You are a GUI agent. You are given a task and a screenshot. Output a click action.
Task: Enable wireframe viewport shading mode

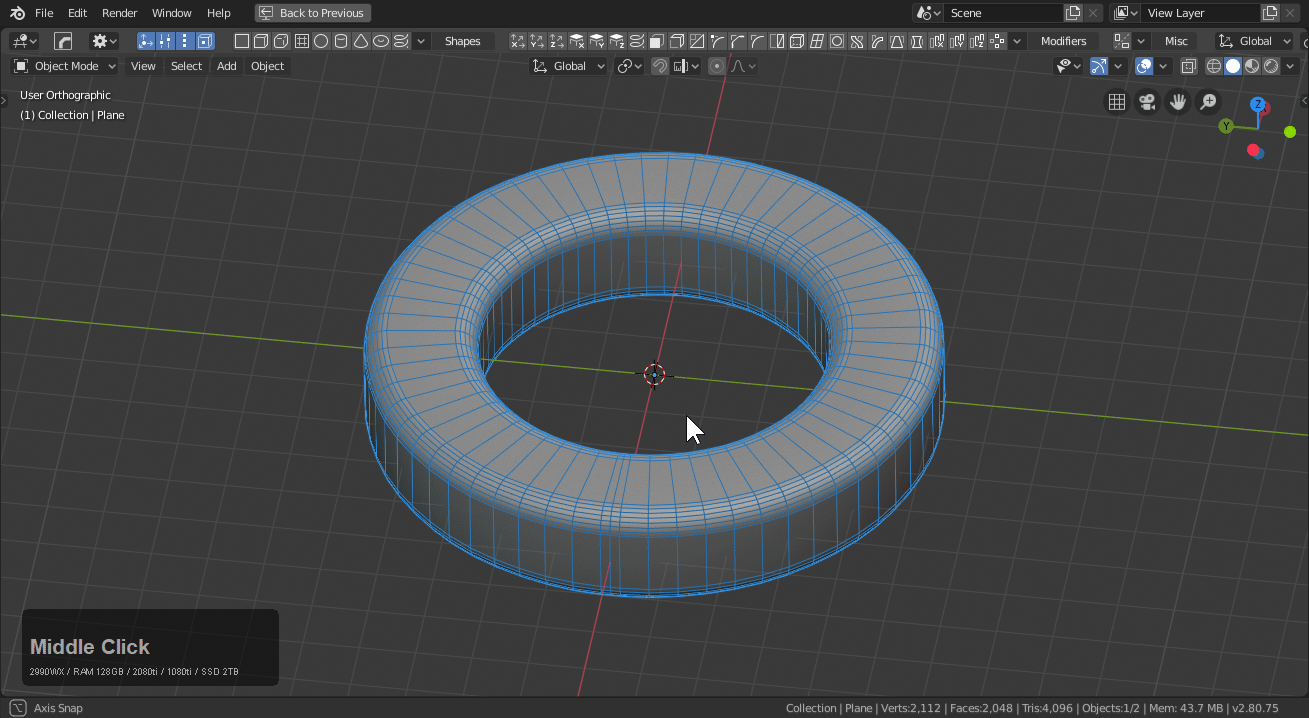(x=1213, y=66)
